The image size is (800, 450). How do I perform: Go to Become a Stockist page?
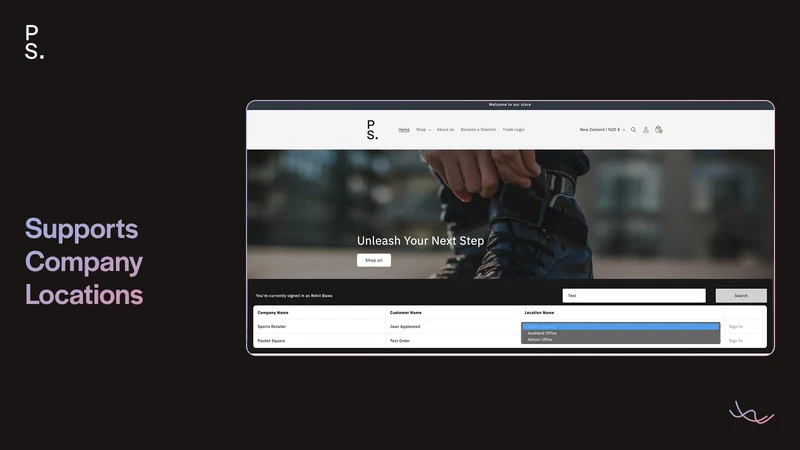[478, 130]
